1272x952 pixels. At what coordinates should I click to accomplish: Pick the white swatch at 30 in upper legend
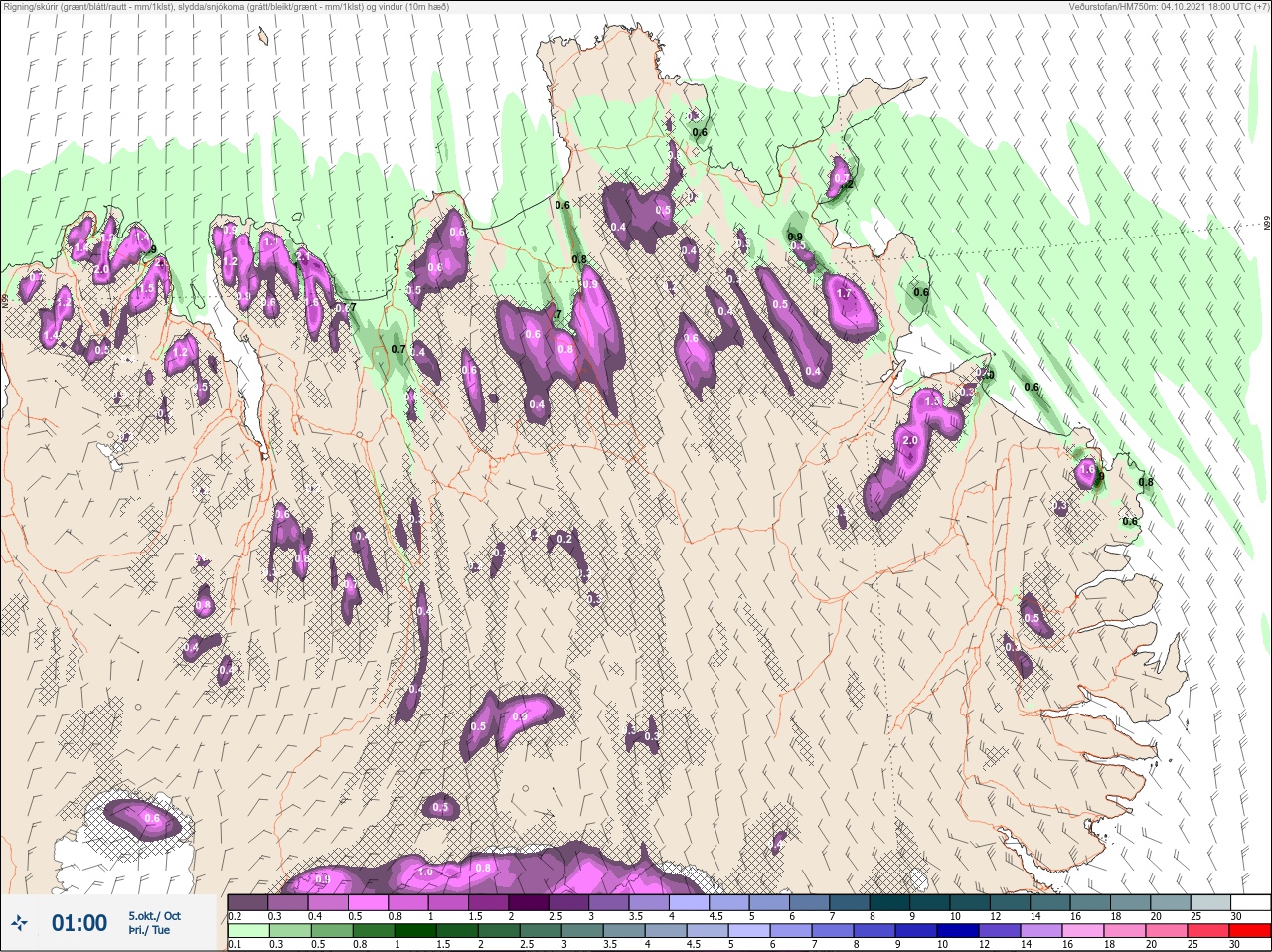(1253, 902)
